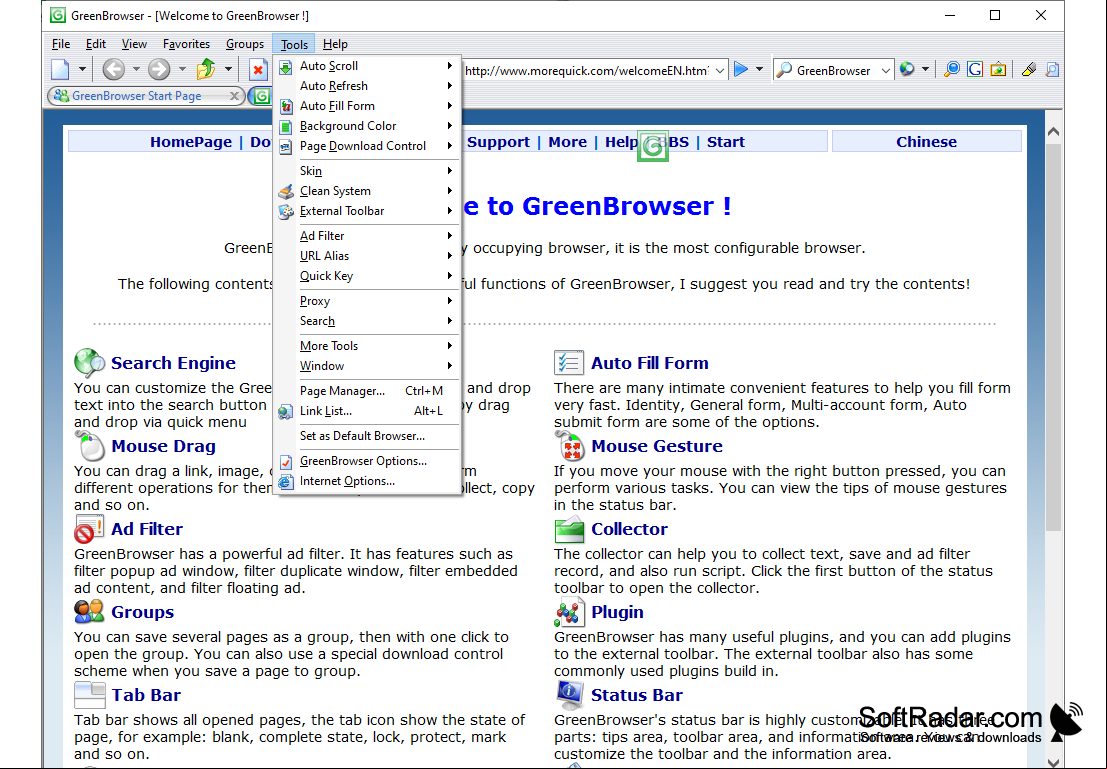1107x769 pixels.
Task: Expand the Auto Refresh submenu
Action: point(367,86)
